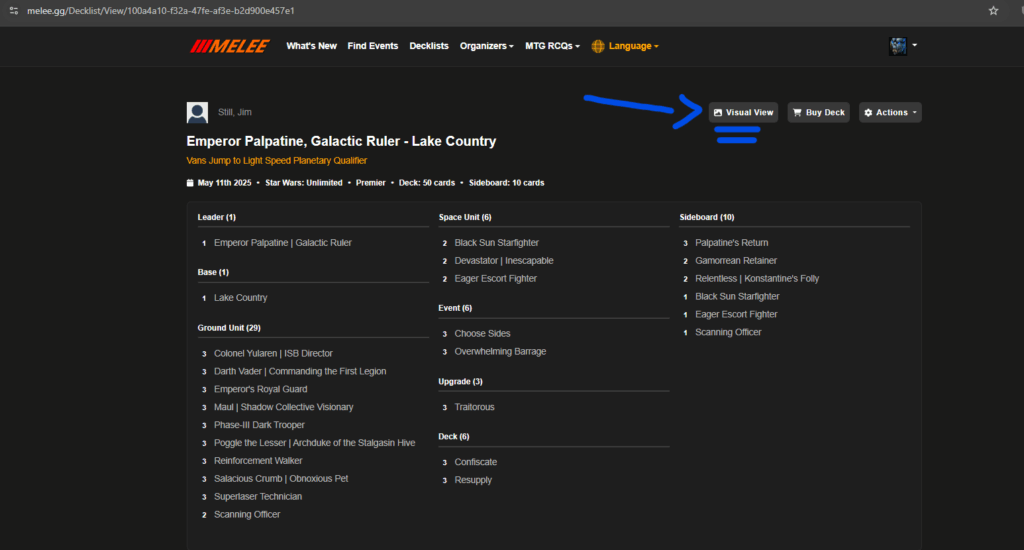Open Maul | Shadow Collective Visionary card
Image resolution: width=1024 pixels, height=550 pixels.
pyautogui.click(x=283, y=407)
